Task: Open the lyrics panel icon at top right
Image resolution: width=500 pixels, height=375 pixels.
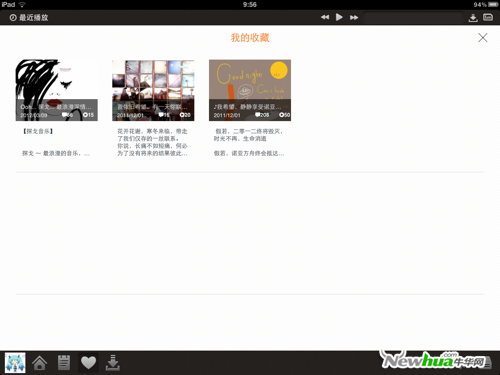Action: [488, 17]
